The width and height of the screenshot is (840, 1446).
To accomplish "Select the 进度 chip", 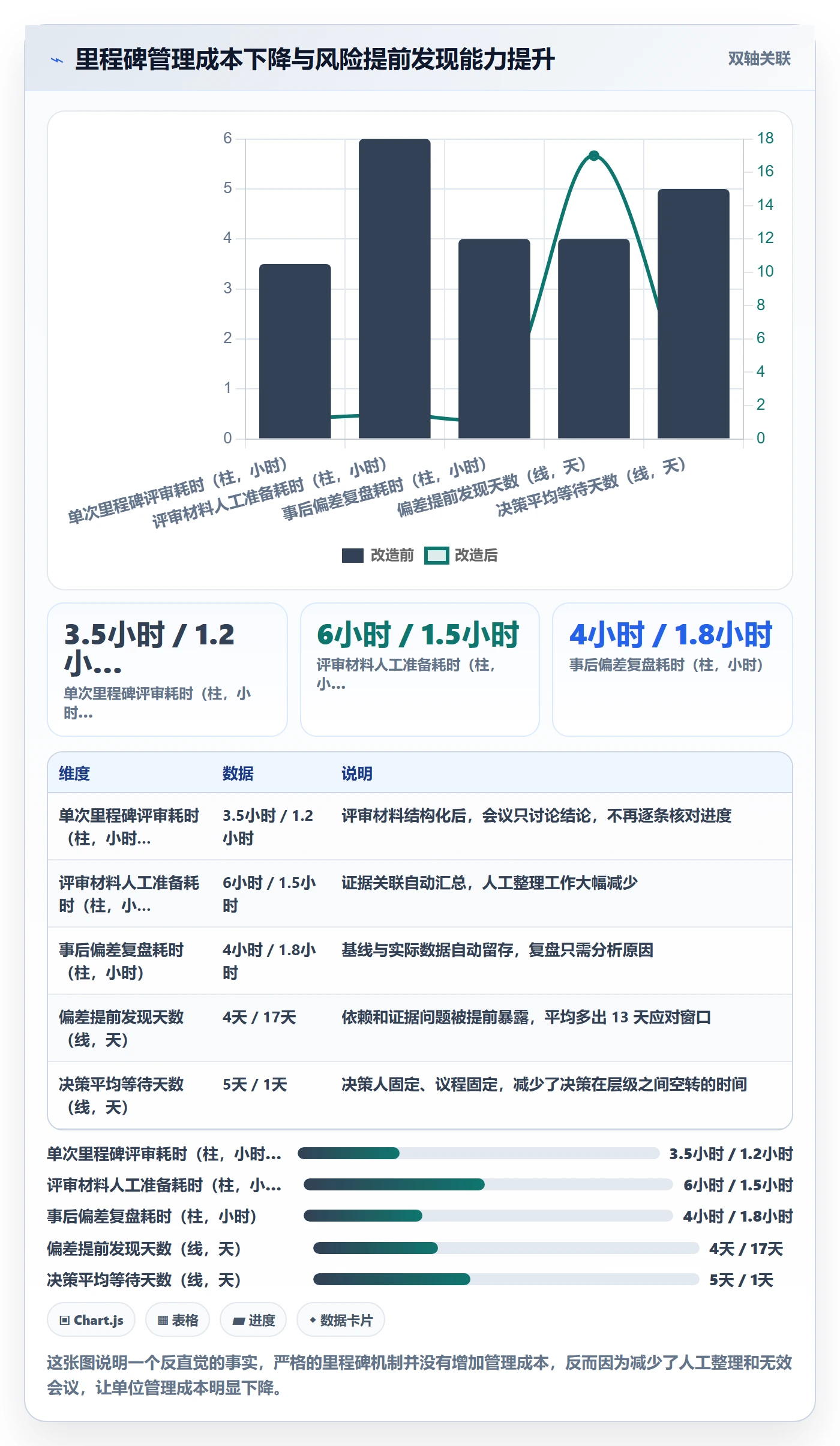I will 253,1319.
